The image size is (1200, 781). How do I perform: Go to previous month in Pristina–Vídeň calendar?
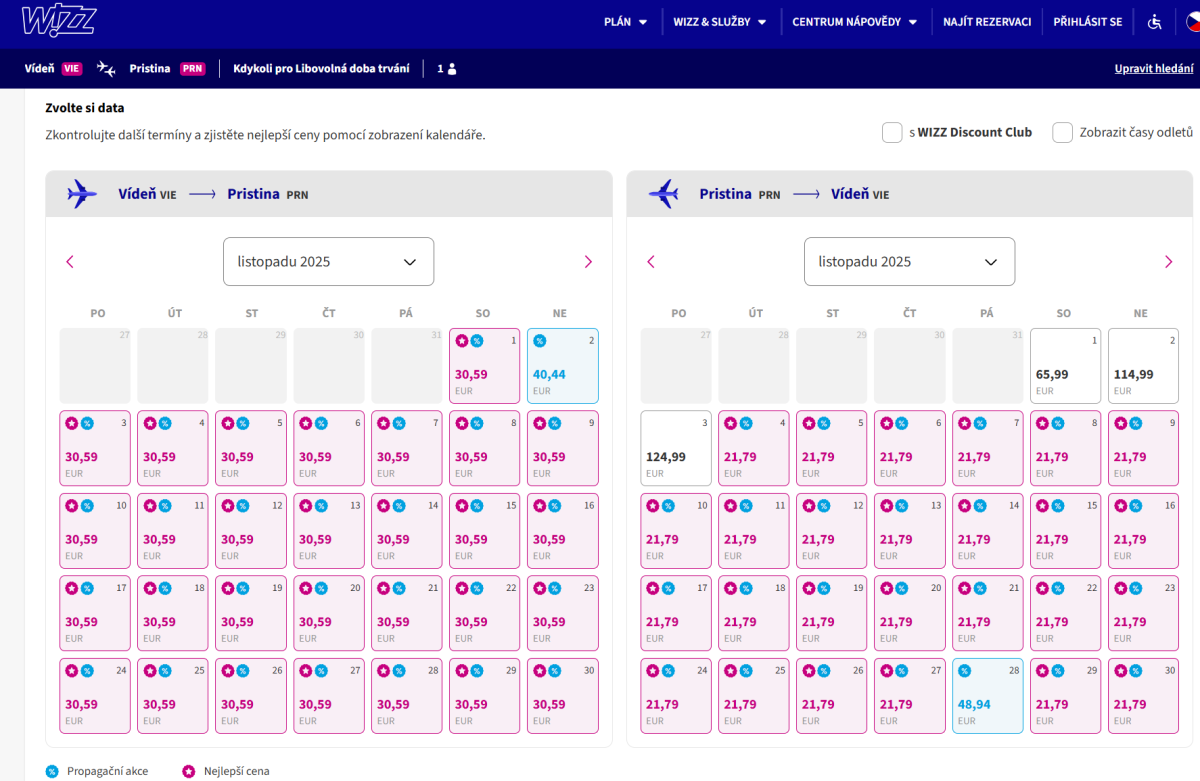pyautogui.click(x=651, y=262)
